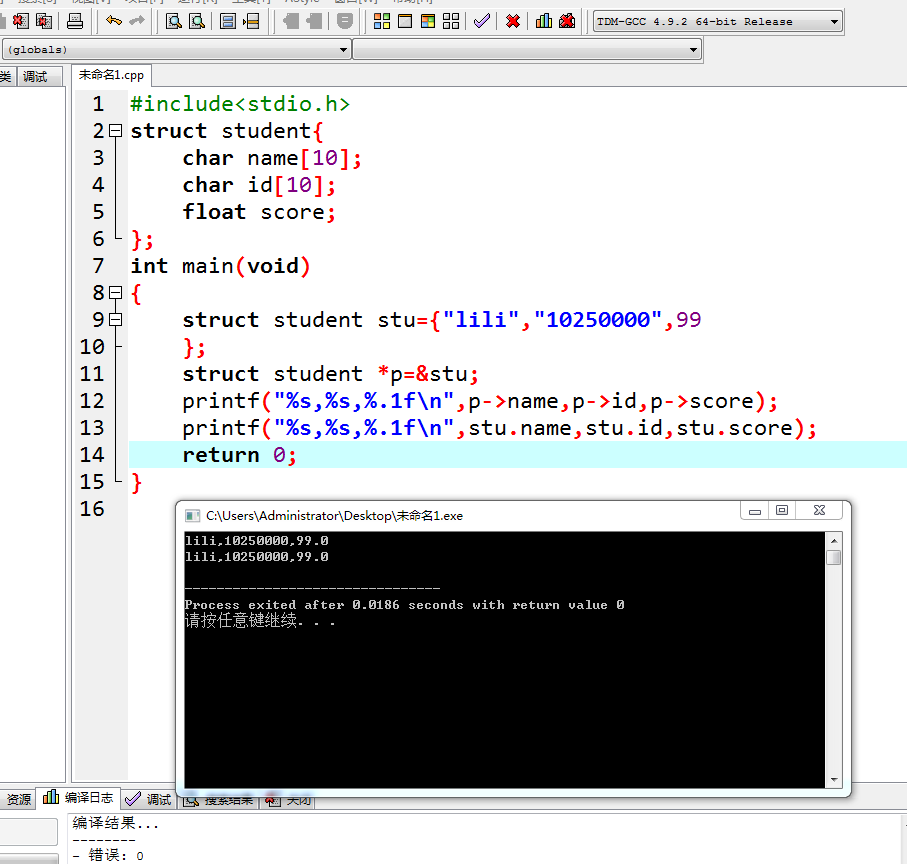The image size is (907, 864).
Task: Open profile analysis bar chart icon
Action: (x=544, y=21)
